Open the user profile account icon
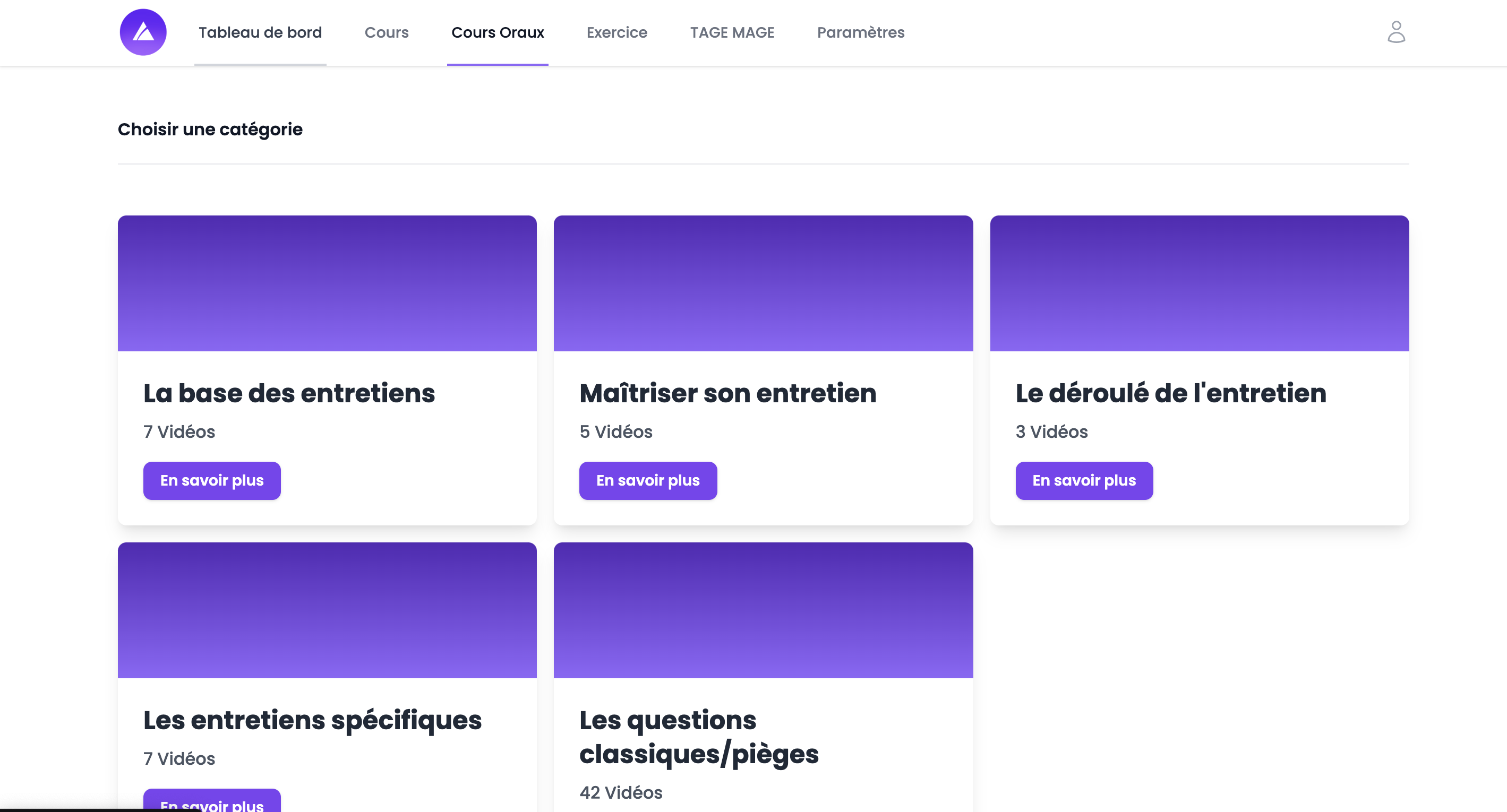The image size is (1507, 812). [1397, 32]
